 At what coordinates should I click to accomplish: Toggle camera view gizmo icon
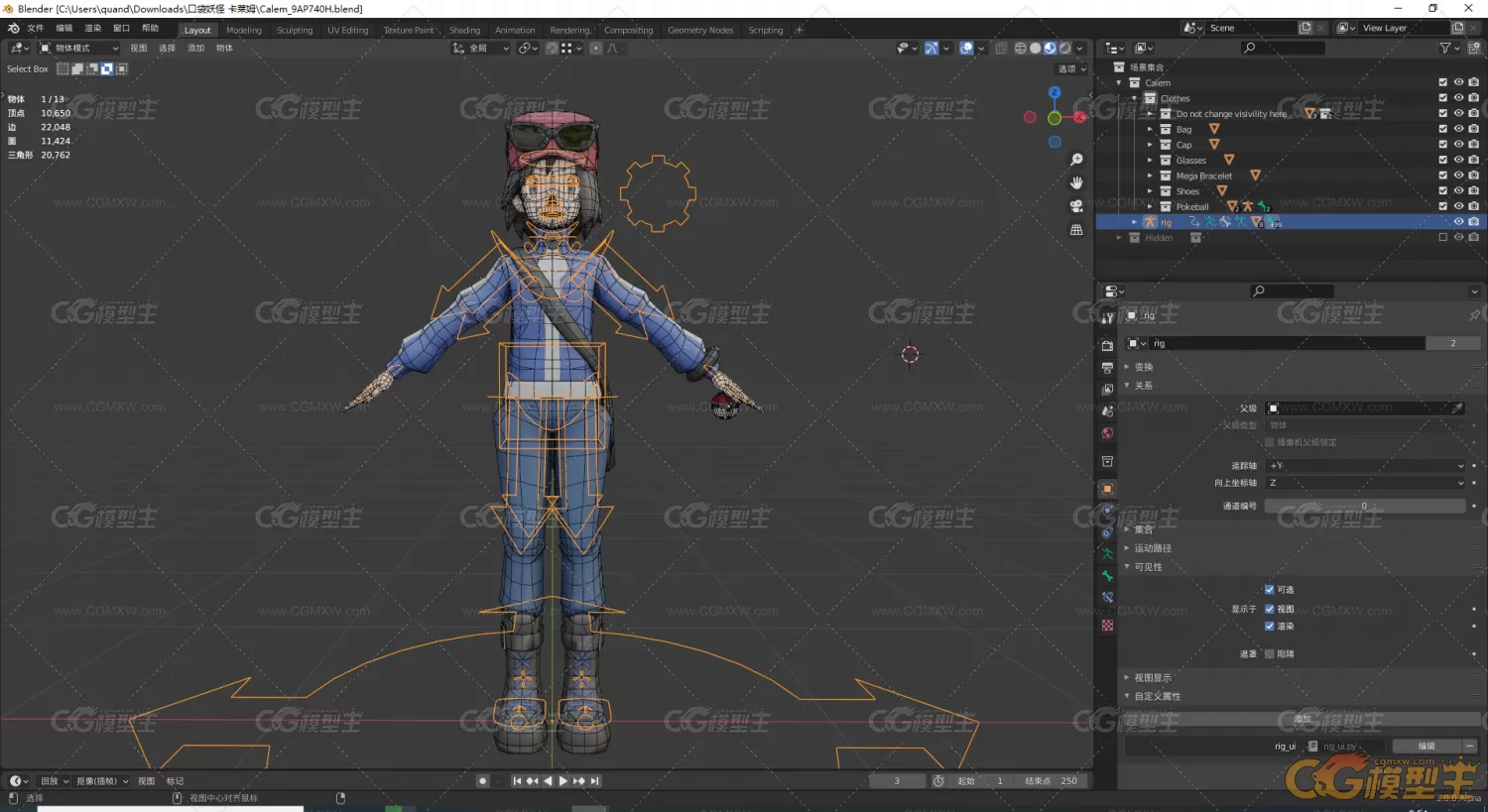[1076, 206]
